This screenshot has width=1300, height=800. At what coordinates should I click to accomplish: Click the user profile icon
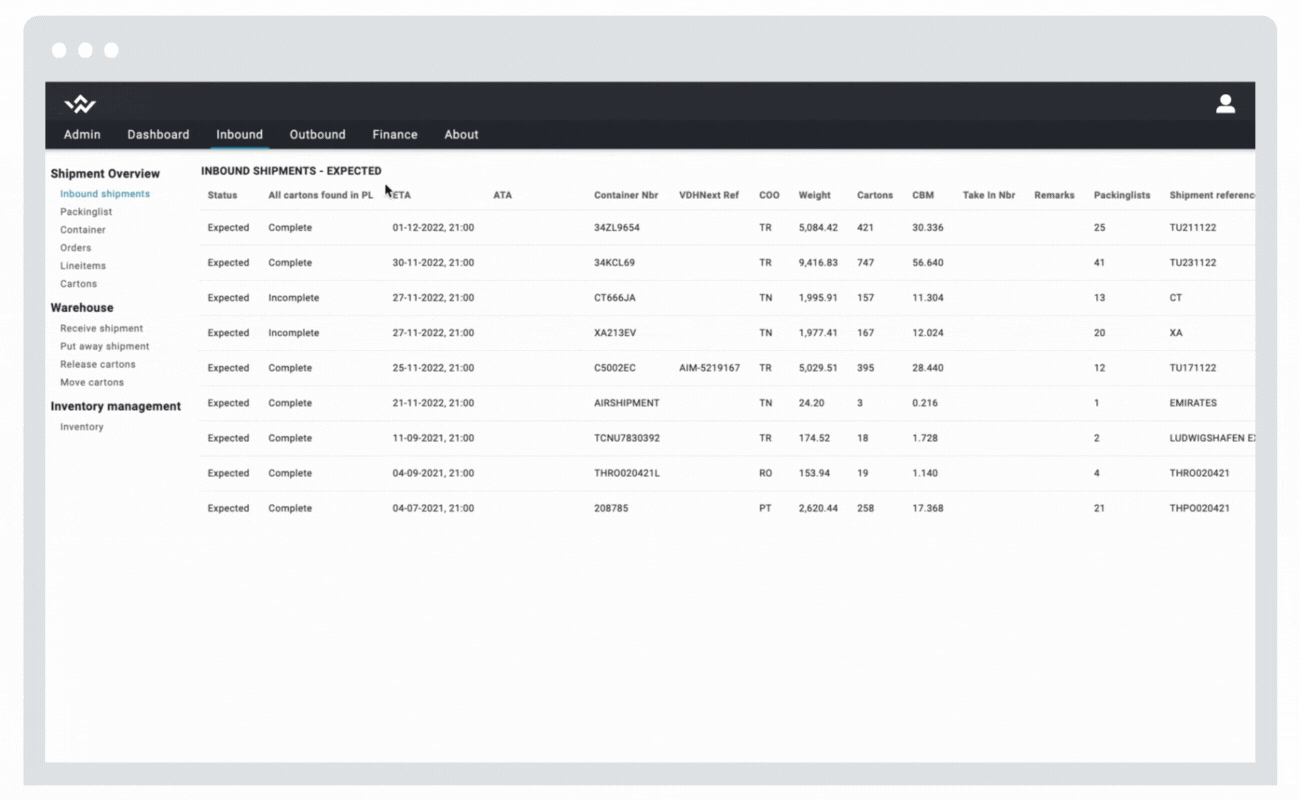point(1225,104)
